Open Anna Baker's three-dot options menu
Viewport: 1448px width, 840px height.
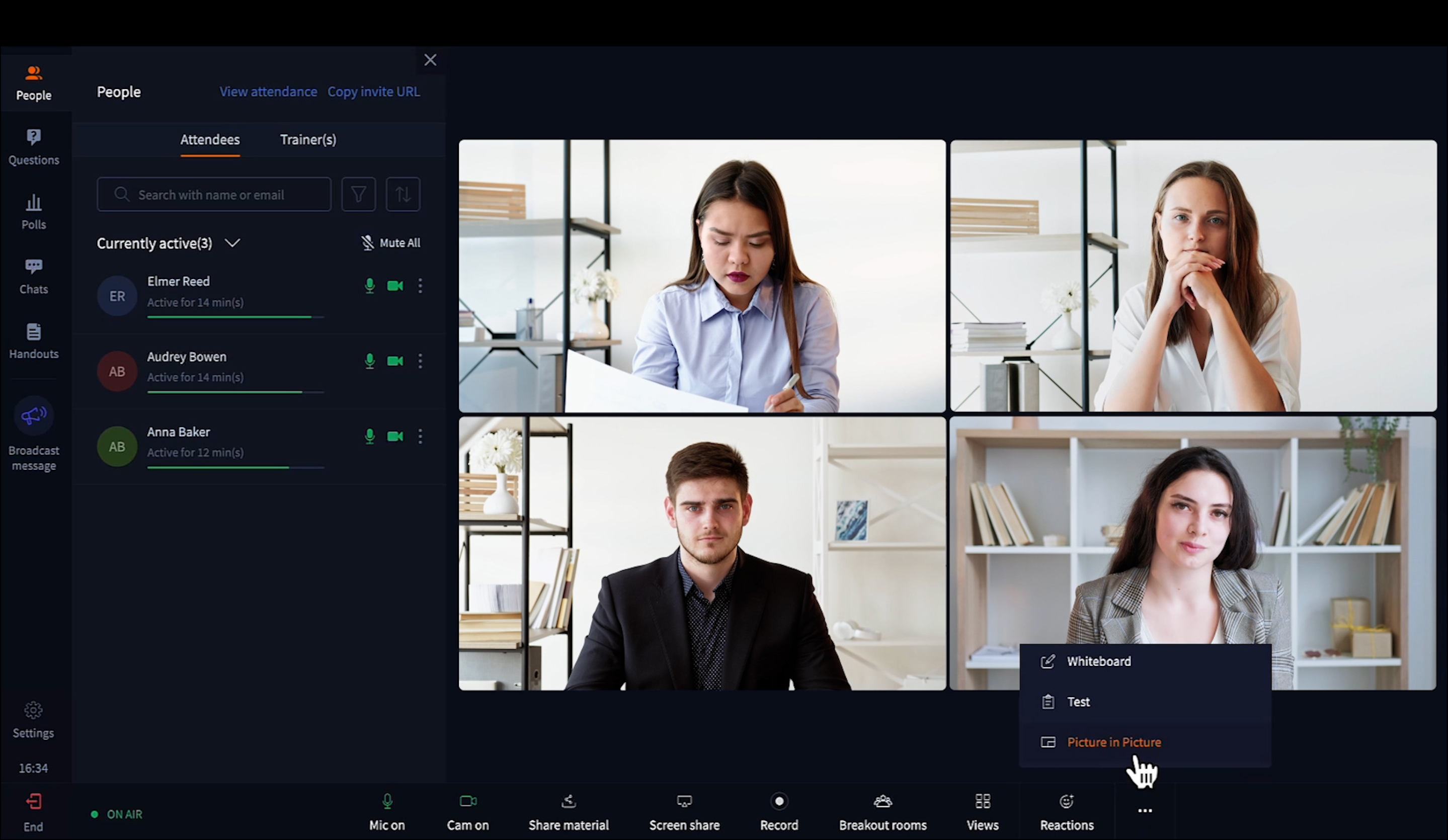coord(420,436)
